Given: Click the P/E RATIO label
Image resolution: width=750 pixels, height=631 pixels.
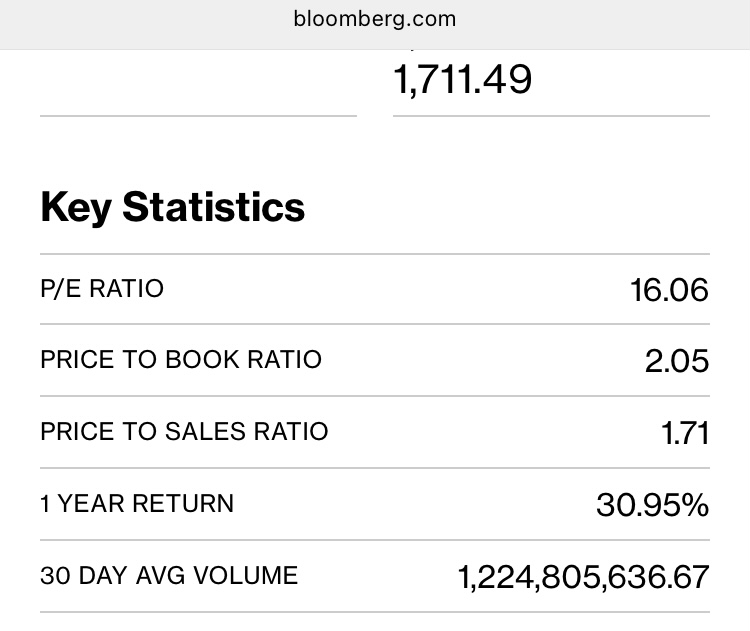Looking at the screenshot, I should pos(102,289).
